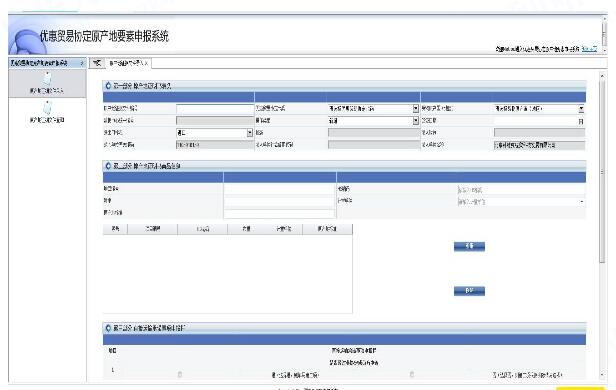This screenshot has width=616, height=390.
Task: Switch to the first (home) tab
Action: [x=97, y=63]
